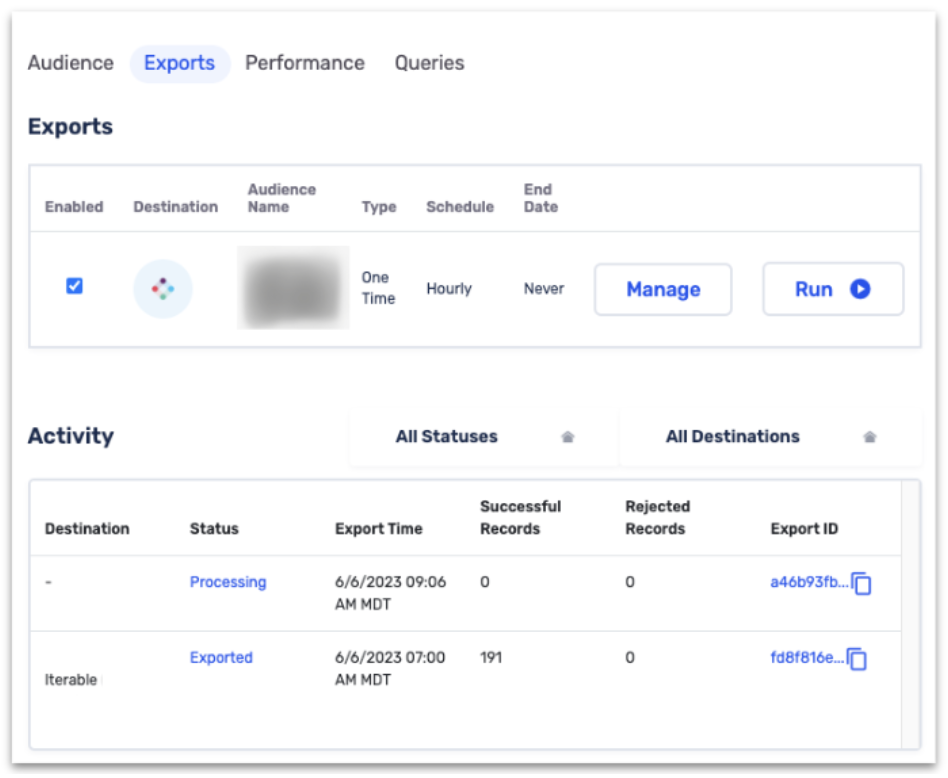Click the Audience Name column header
This screenshot has height=778, width=948.
coord(282,198)
